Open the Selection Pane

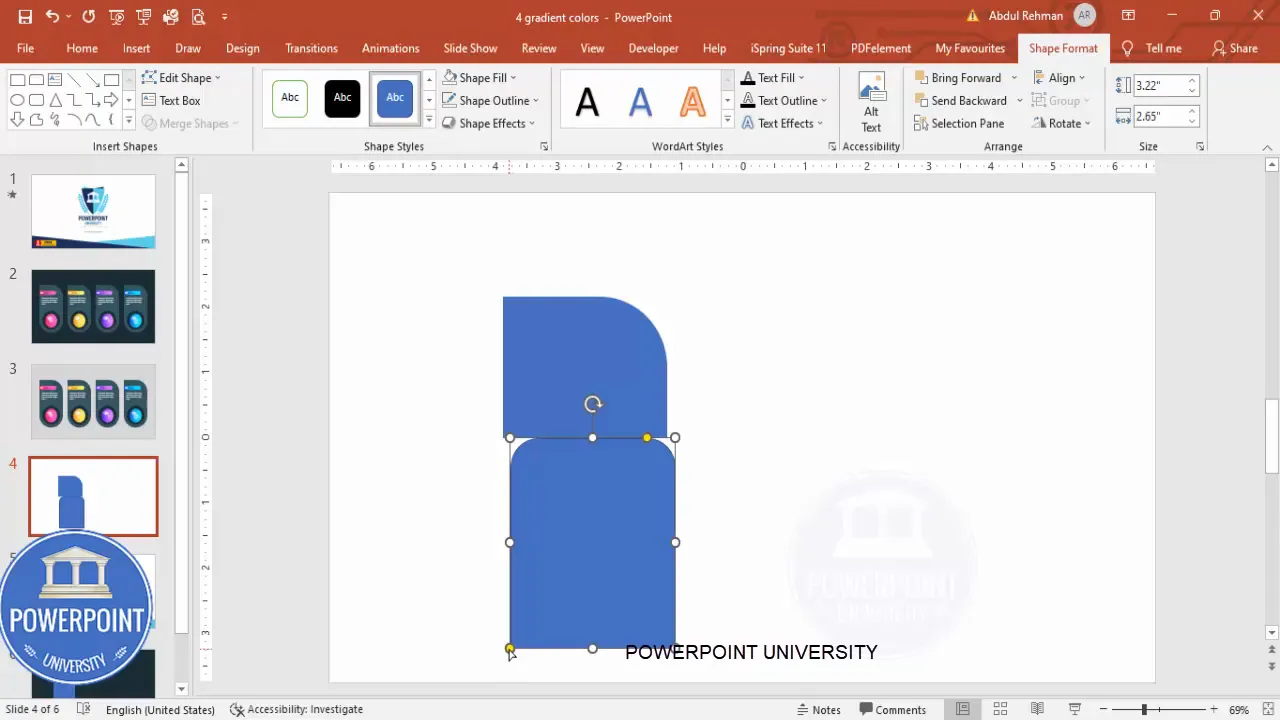[x=959, y=123]
